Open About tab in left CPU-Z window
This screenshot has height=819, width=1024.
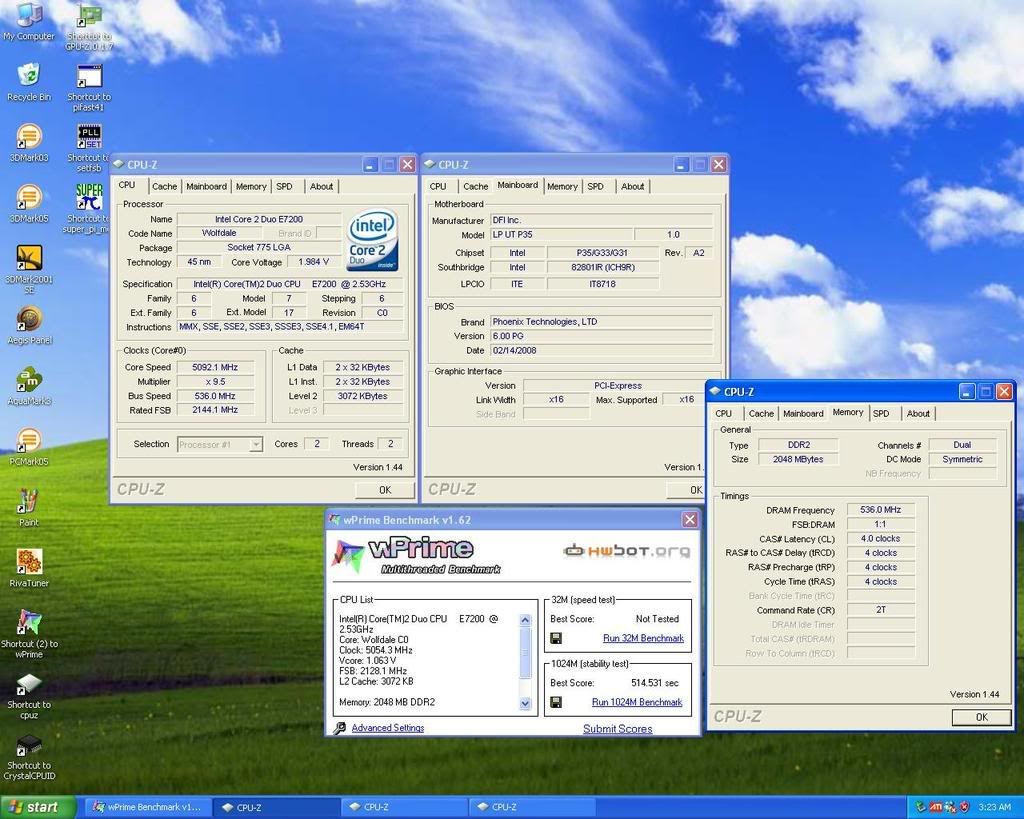tap(321, 186)
